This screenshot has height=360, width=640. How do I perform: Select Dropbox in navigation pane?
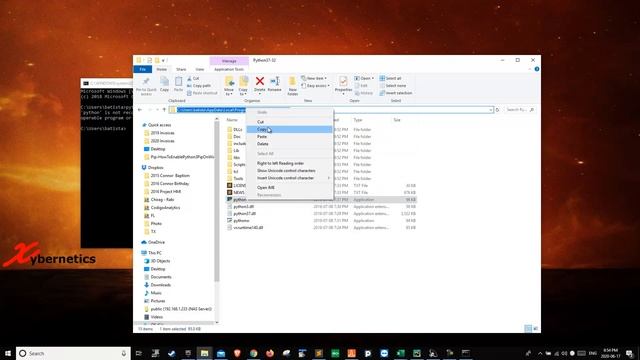(x=155, y=168)
